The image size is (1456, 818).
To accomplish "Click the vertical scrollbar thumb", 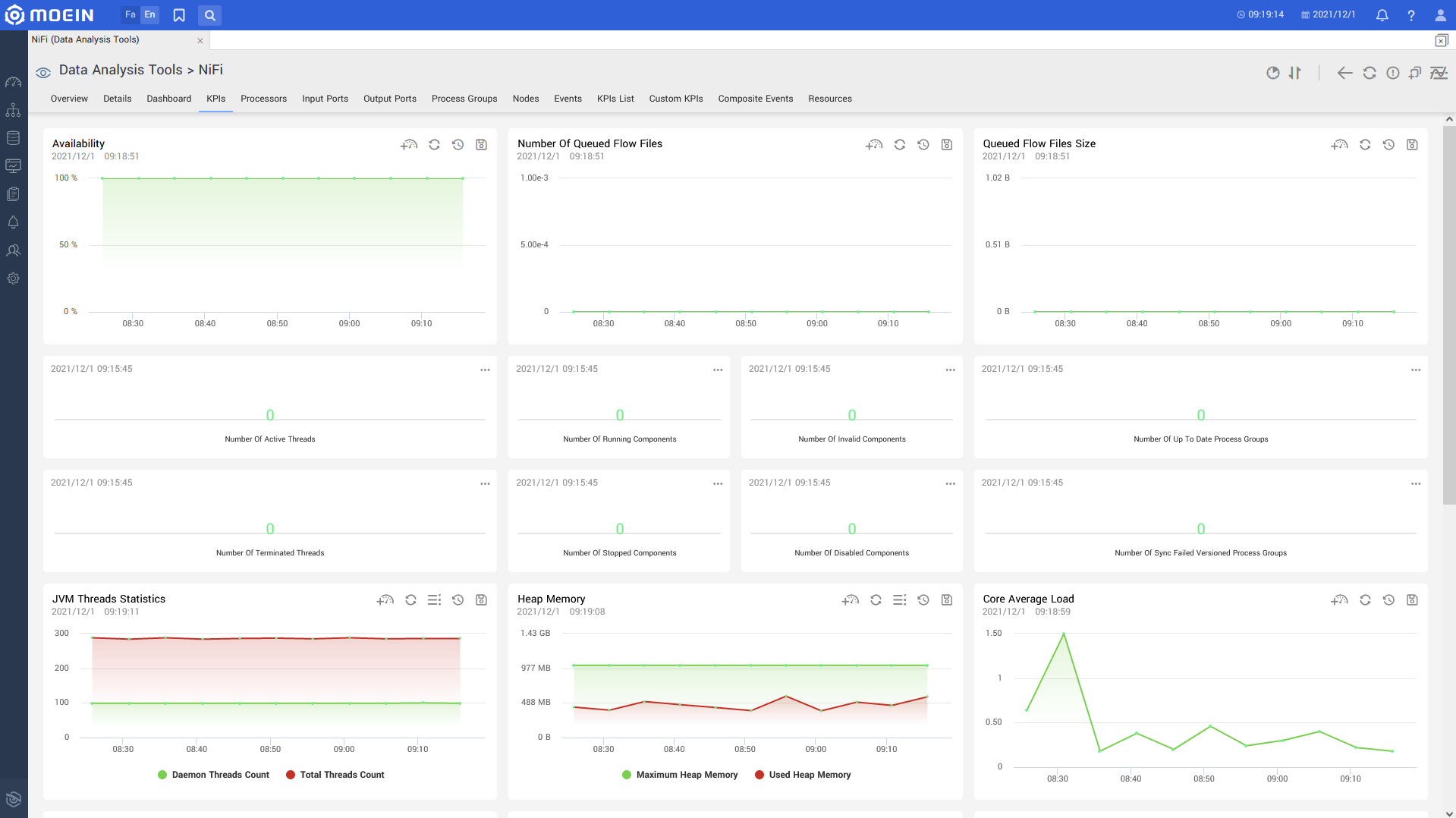I will pos(1449,315).
